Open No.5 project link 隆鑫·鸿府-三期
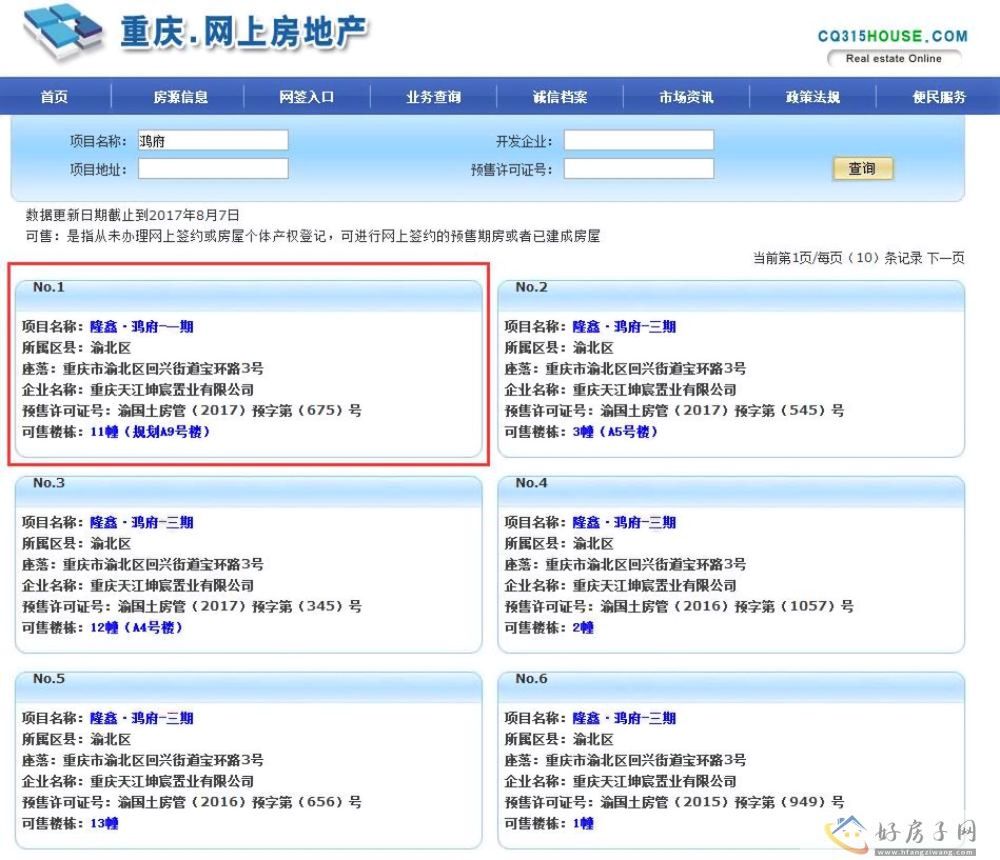This screenshot has height=860, width=1000. (x=142, y=718)
